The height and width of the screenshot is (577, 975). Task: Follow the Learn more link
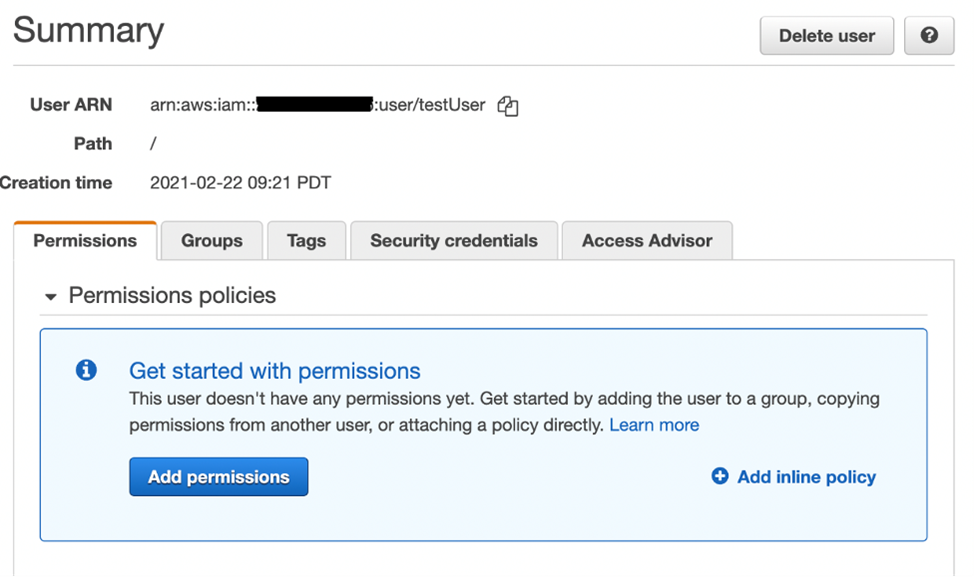click(x=654, y=425)
